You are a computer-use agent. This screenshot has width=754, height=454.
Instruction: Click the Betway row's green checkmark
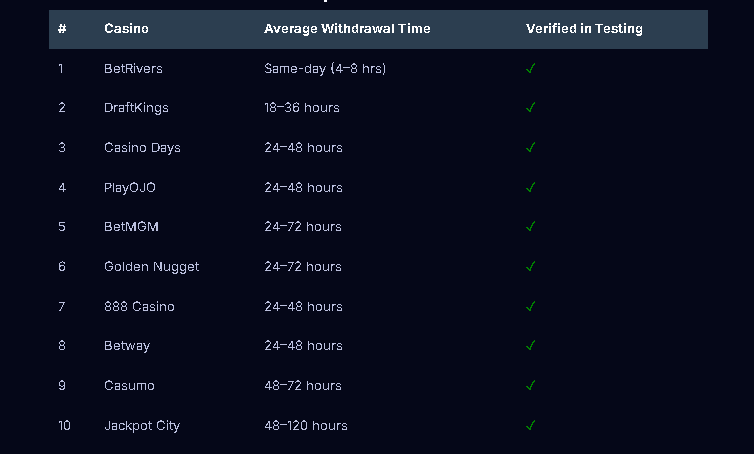[x=531, y=346]
